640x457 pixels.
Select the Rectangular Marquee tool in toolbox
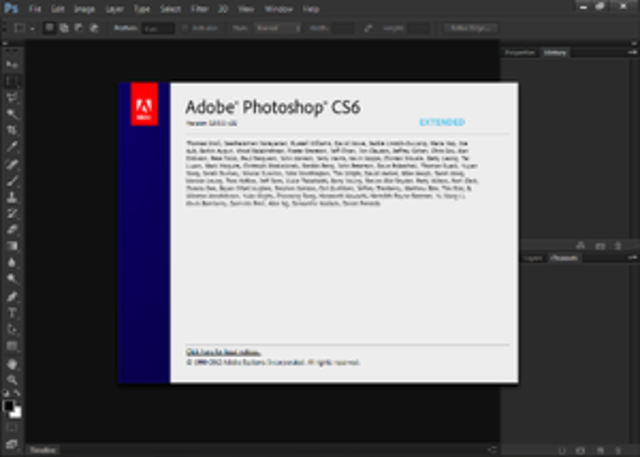[x=12, y=81]
